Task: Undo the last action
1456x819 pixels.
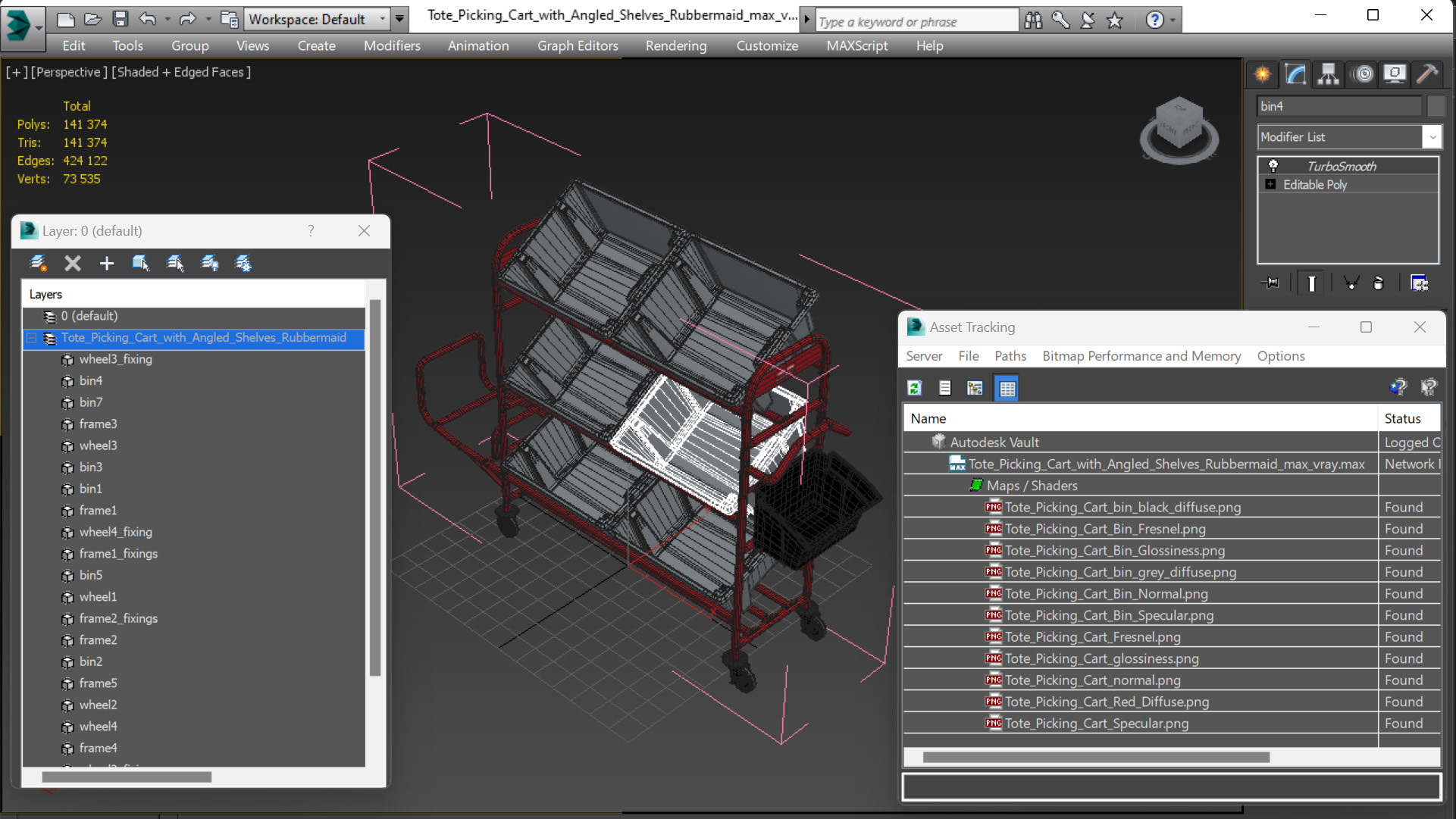Action: pyautogui.click(x=148, y=19)
